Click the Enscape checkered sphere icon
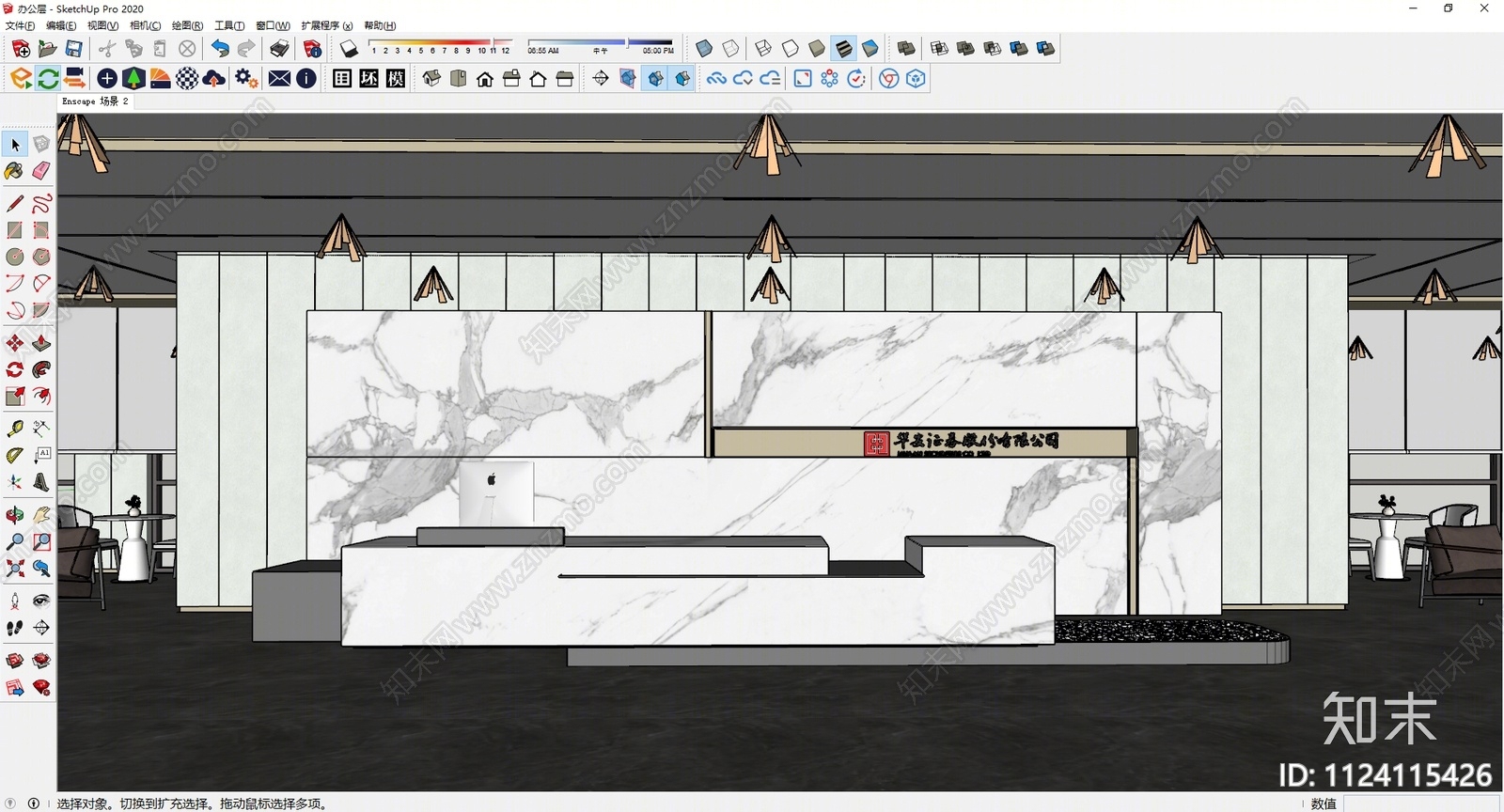This screenshot has width=1504, height=812. (187, 79)
